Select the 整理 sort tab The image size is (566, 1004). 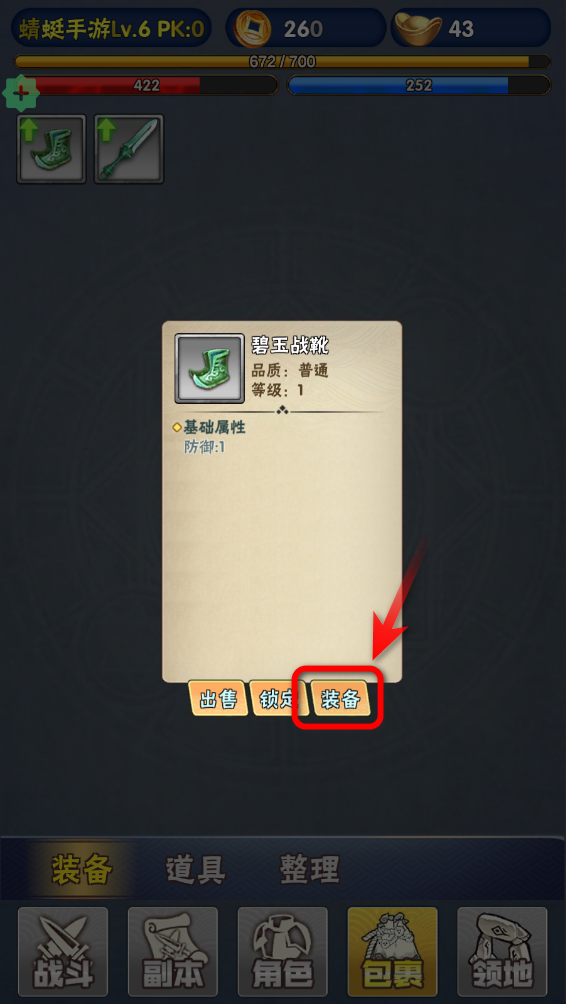click(x=310, y=870)
